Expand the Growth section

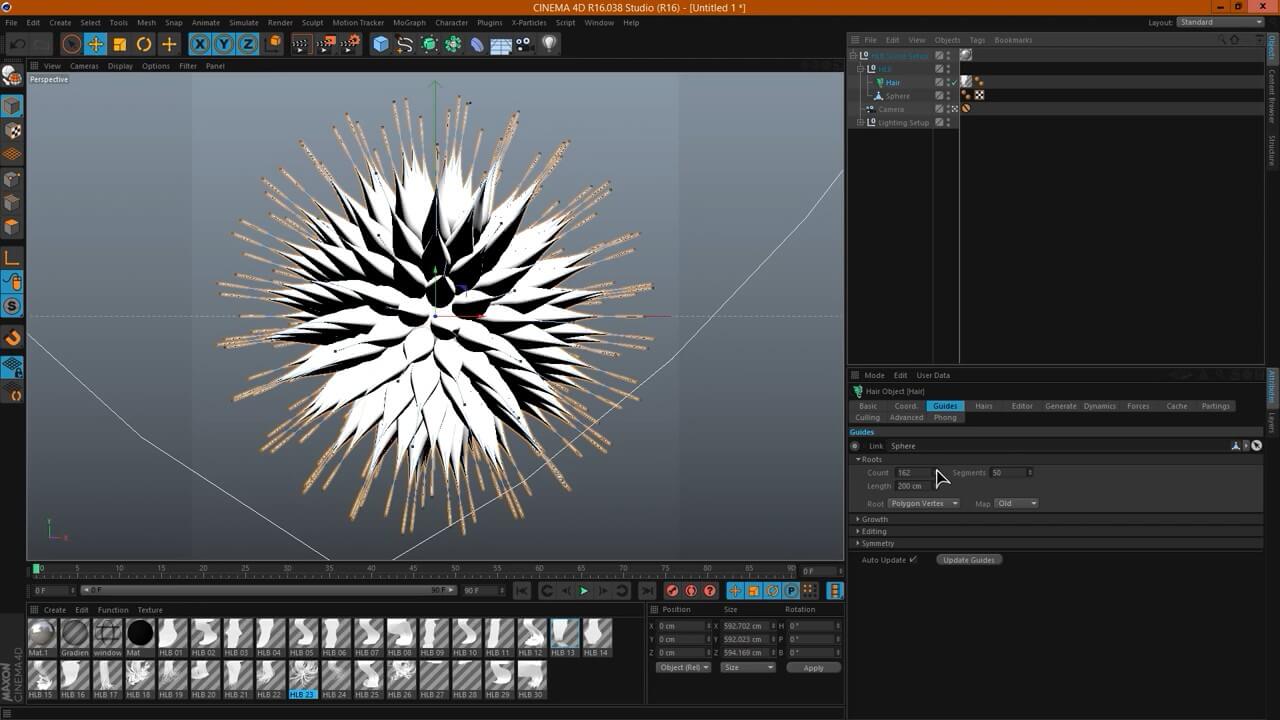click(874, 519)
